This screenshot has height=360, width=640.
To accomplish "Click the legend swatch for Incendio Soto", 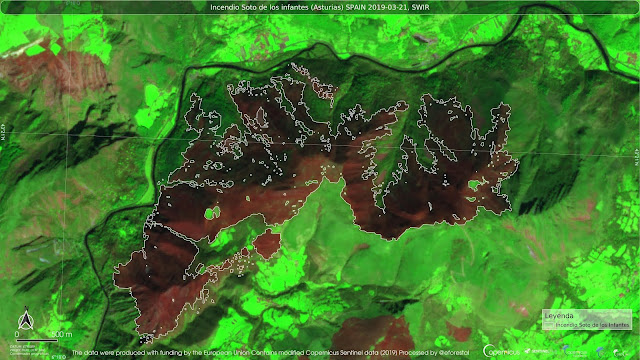I will [549, 325].
